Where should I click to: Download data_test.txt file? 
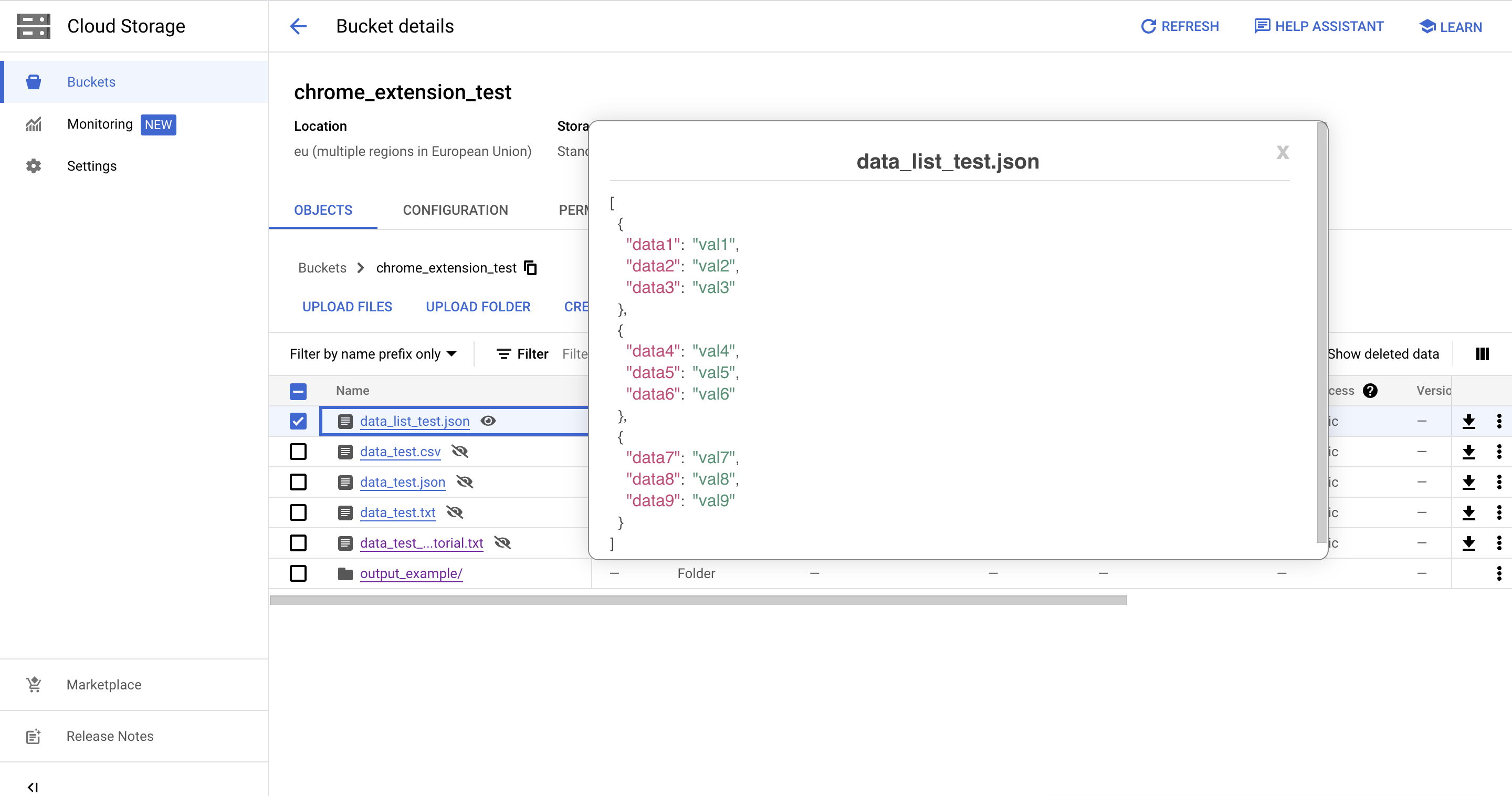point(1468,513)
